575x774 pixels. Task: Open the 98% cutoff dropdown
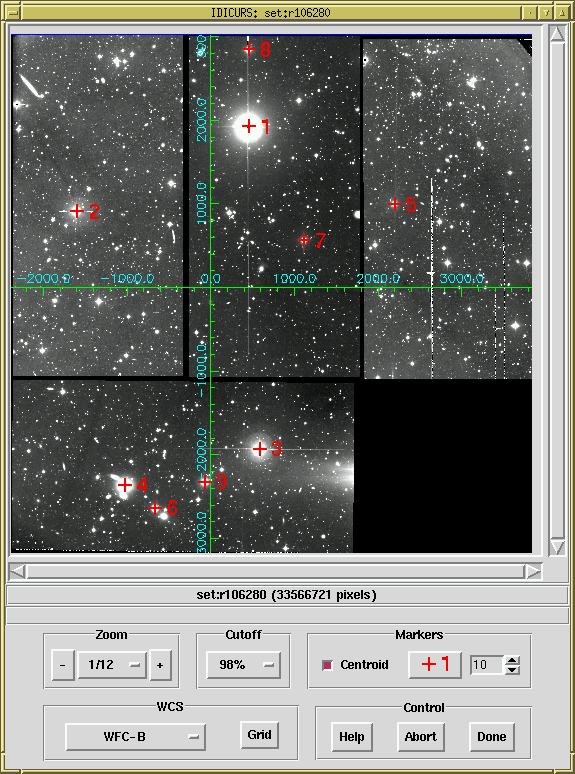[243, 665]
